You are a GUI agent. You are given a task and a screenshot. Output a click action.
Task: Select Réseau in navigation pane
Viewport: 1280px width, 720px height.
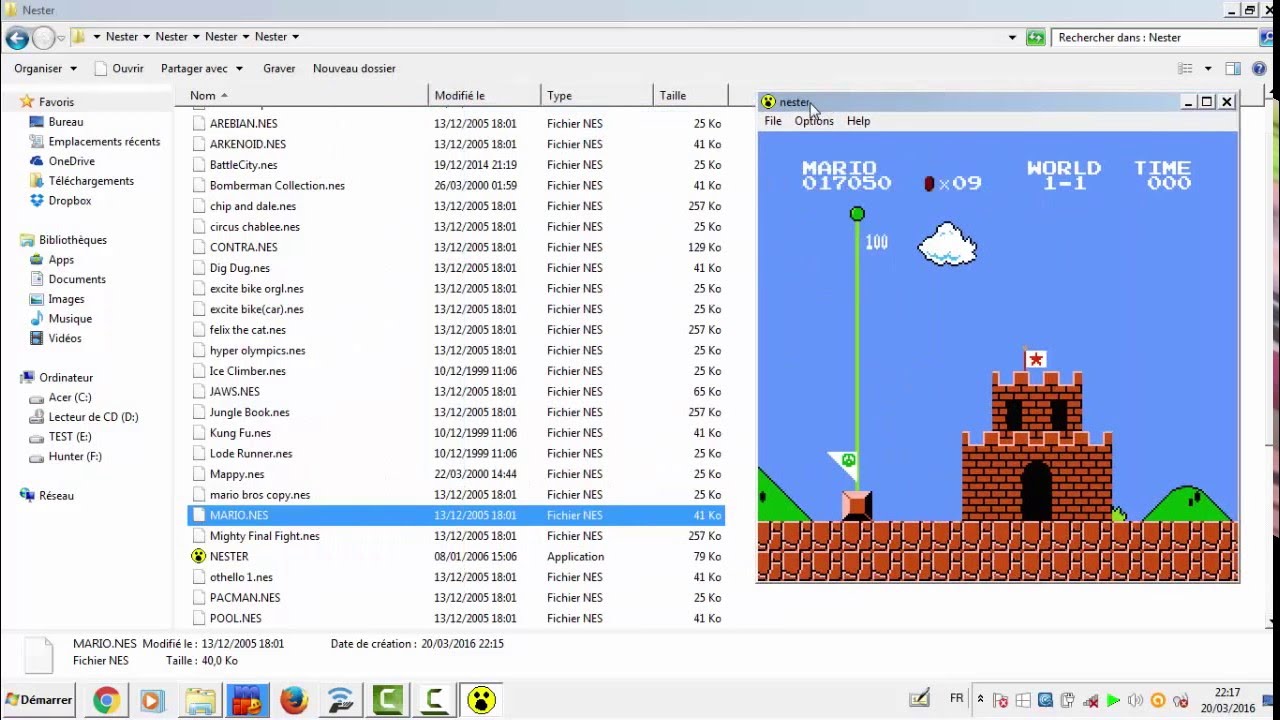56,496
